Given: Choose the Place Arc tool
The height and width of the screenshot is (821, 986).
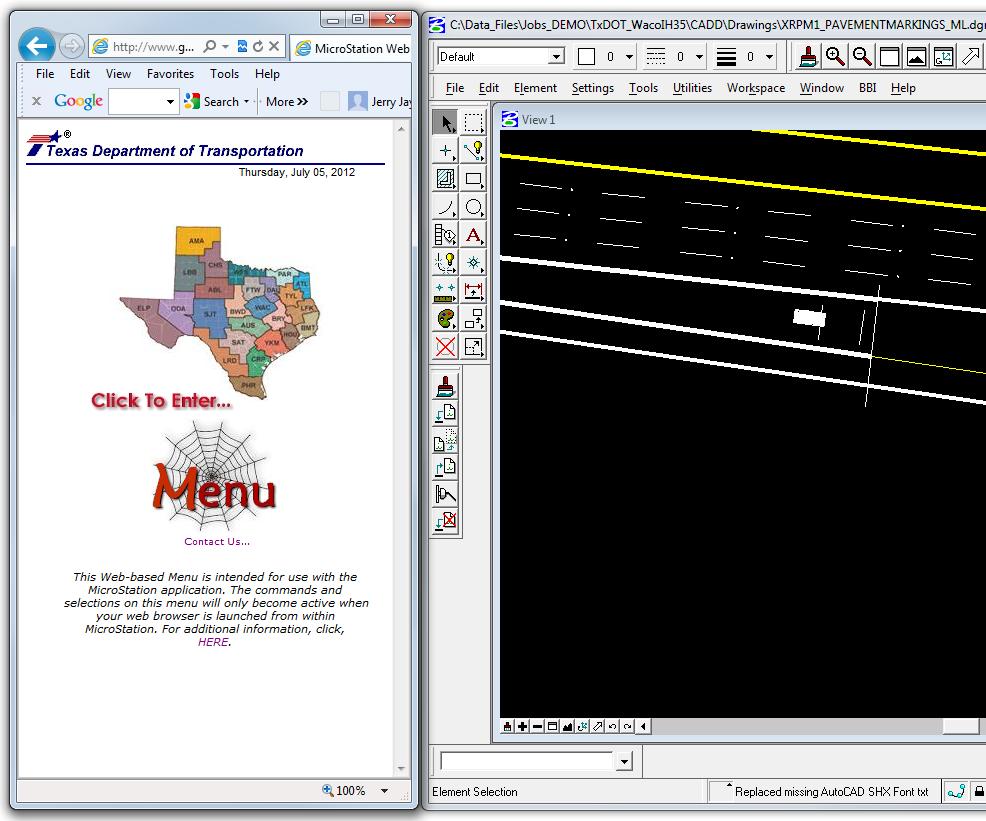Looking at the screenshot, I should [x=445, y=207].
